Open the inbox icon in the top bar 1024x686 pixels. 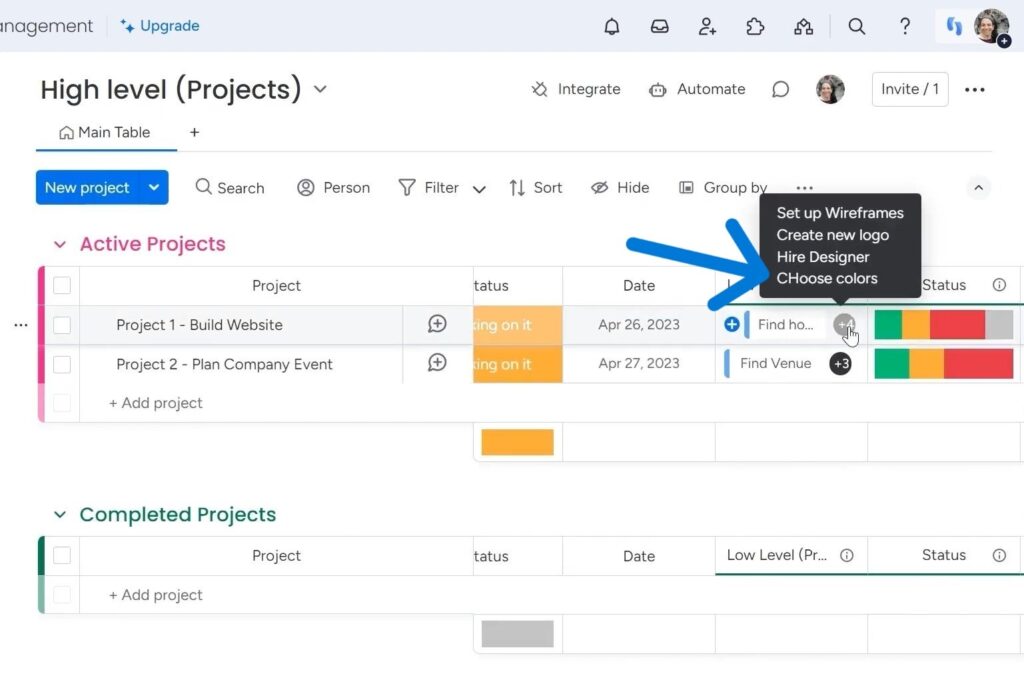(x=659, y=26)
